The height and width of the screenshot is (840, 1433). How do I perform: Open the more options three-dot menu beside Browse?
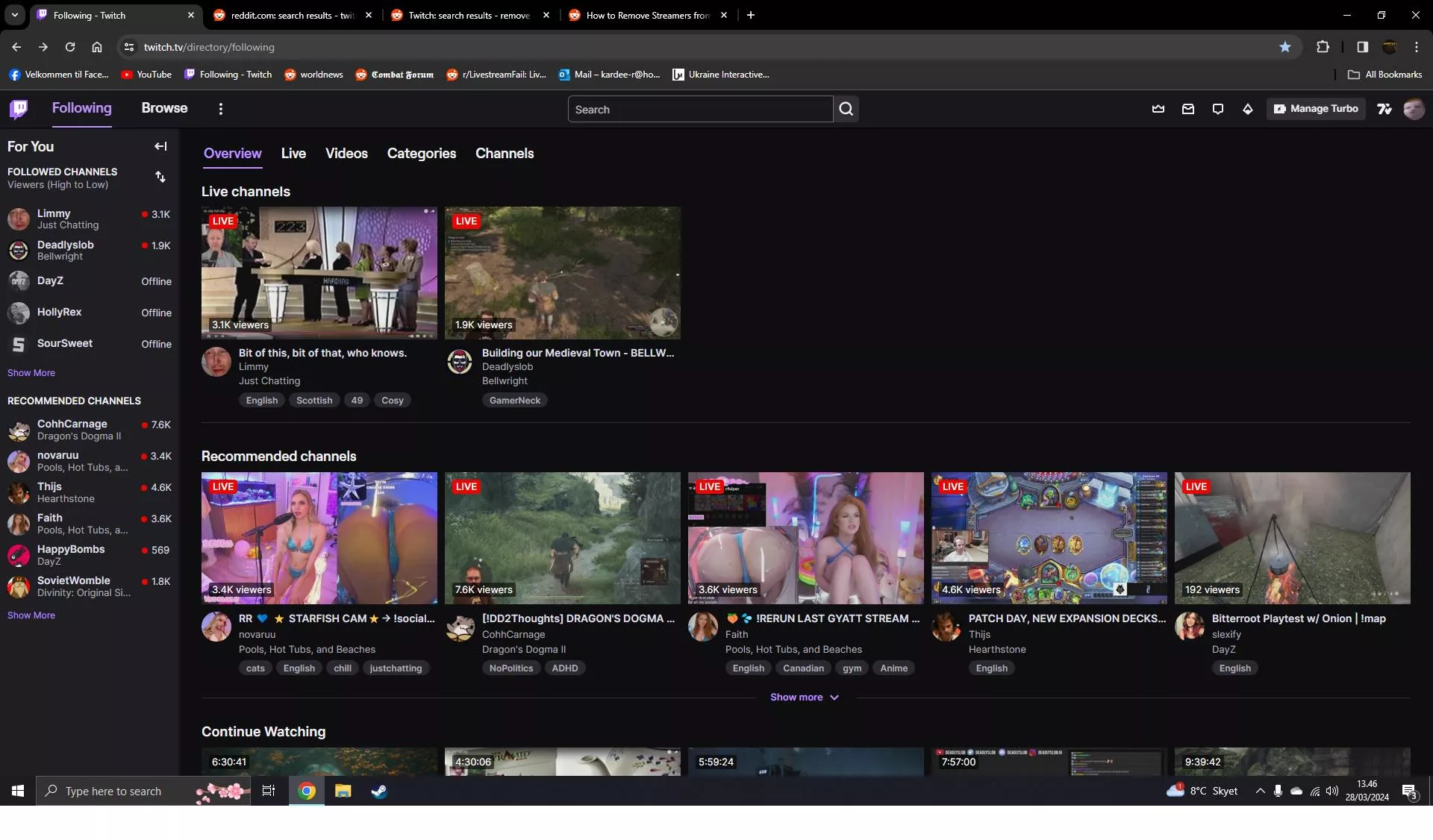tap(220, 109)
